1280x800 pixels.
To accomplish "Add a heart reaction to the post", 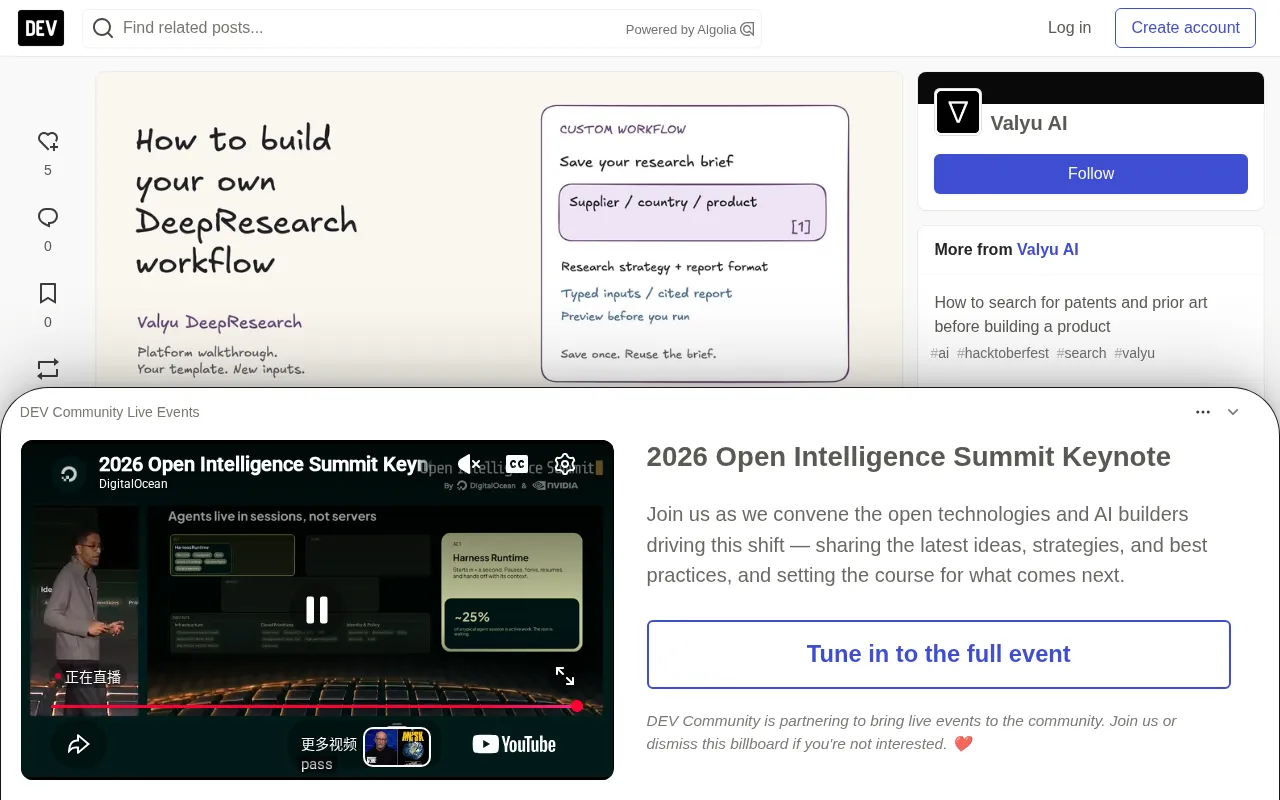I will click(x=48, y=141).
